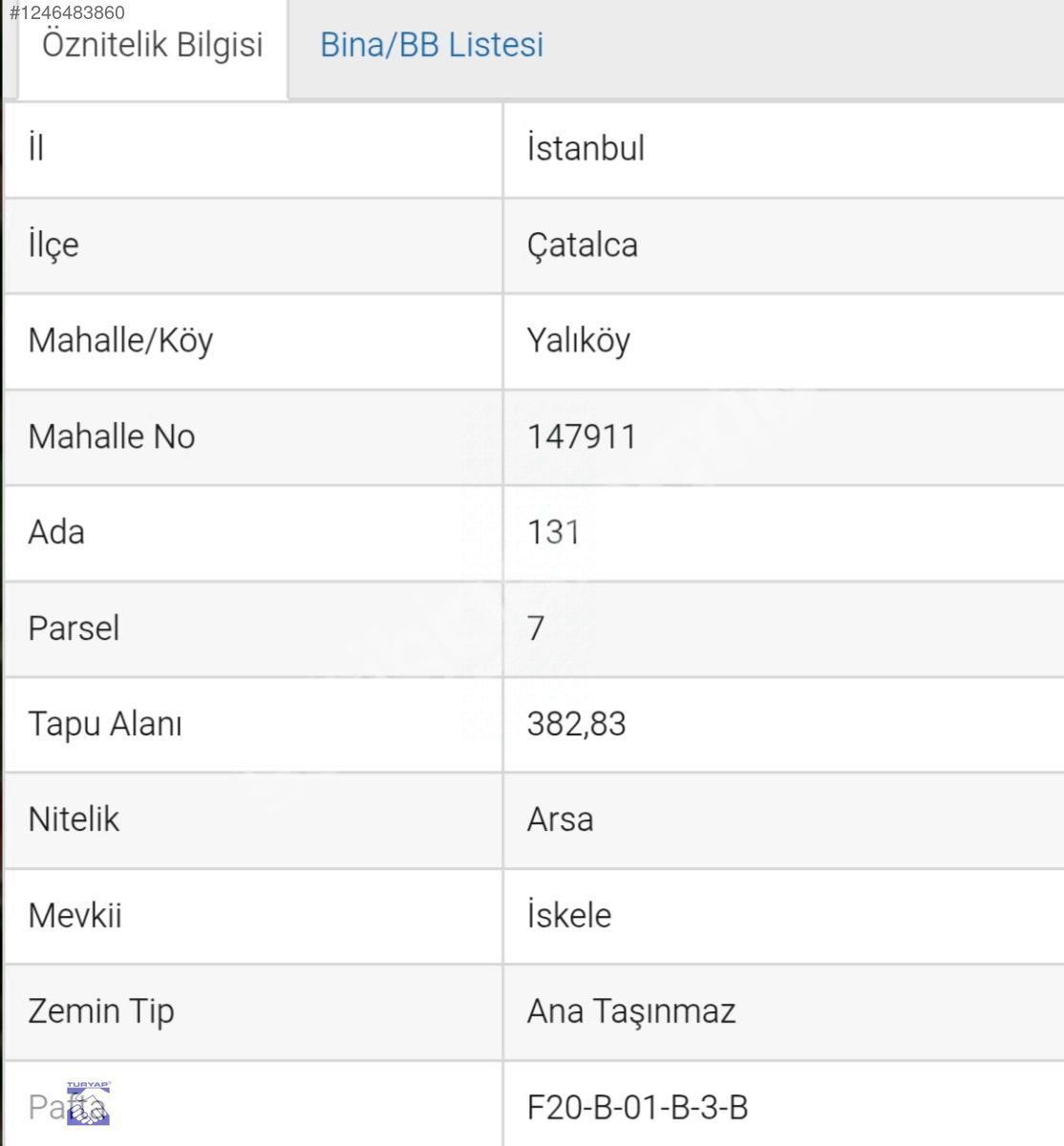Click the Turyap logo watermark icon
This screenshot has height=1146, width=1064.
click(x=89, y=1104)
